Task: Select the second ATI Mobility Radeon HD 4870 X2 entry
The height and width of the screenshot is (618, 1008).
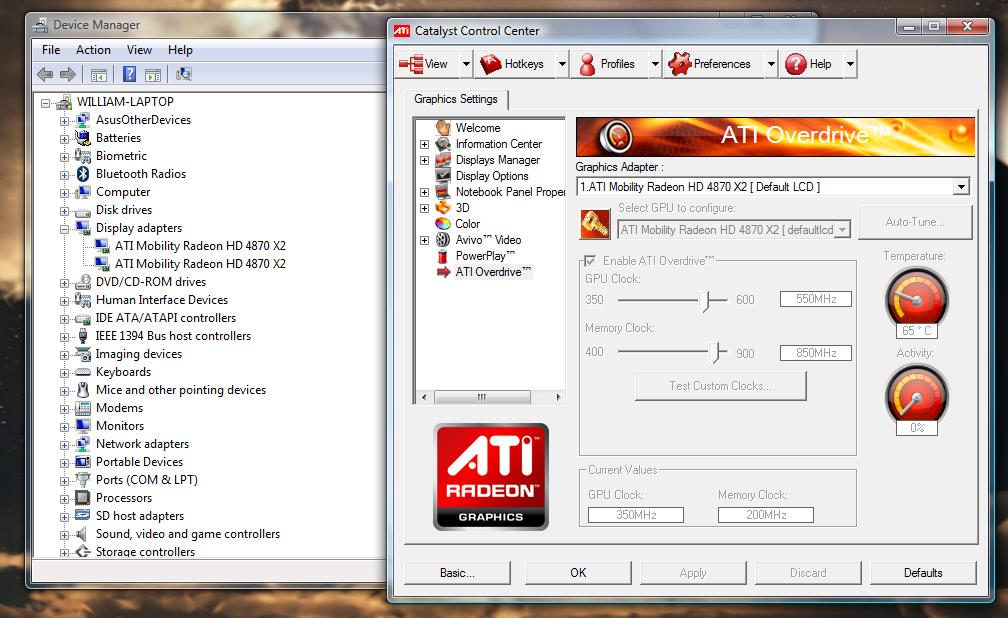Action: tap(200, 264)
